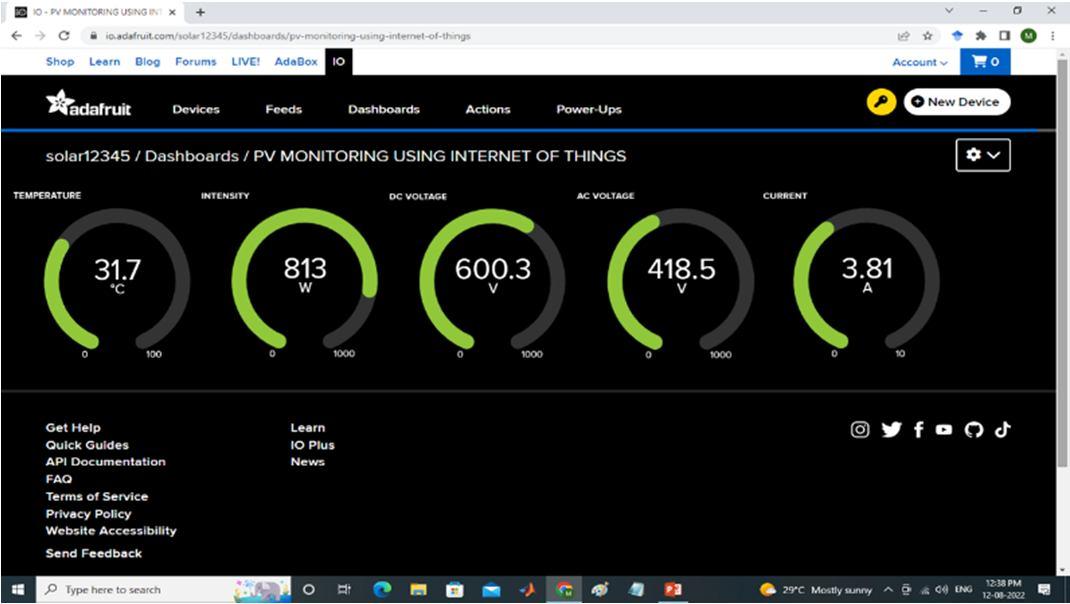The image size is (1070, 604).
Task: Click the Adafruit logo
Action: (89, 103)
